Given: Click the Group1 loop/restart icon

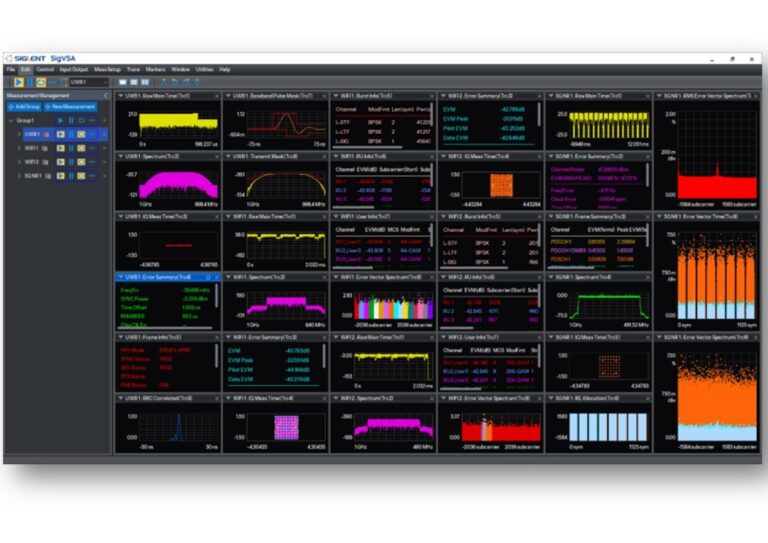Looking at the screenshot, I should click(81, 120).
